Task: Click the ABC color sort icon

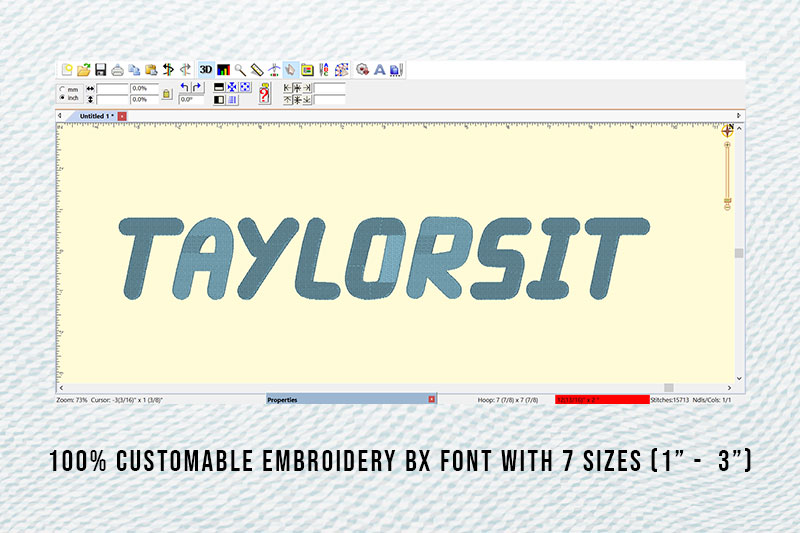Action: tap(323, 70)
